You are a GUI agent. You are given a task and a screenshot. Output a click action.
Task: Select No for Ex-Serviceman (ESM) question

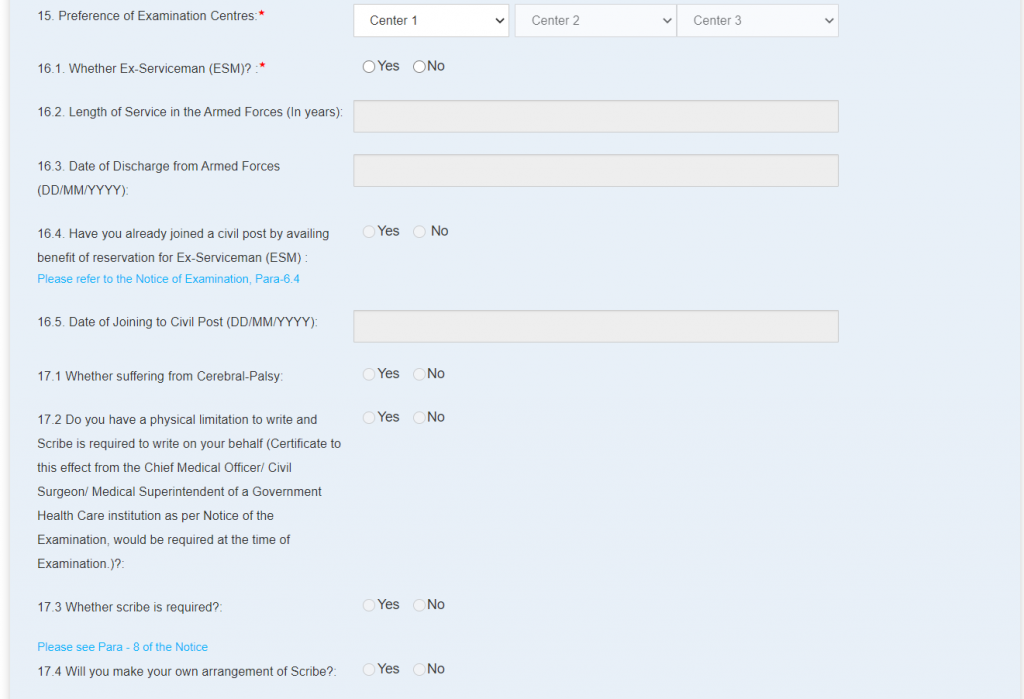[419, 66]
